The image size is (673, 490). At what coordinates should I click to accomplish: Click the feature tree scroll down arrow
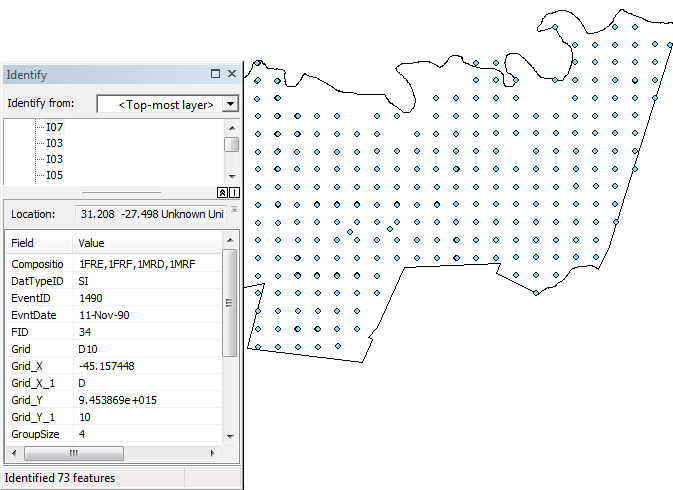click(232, 176)
